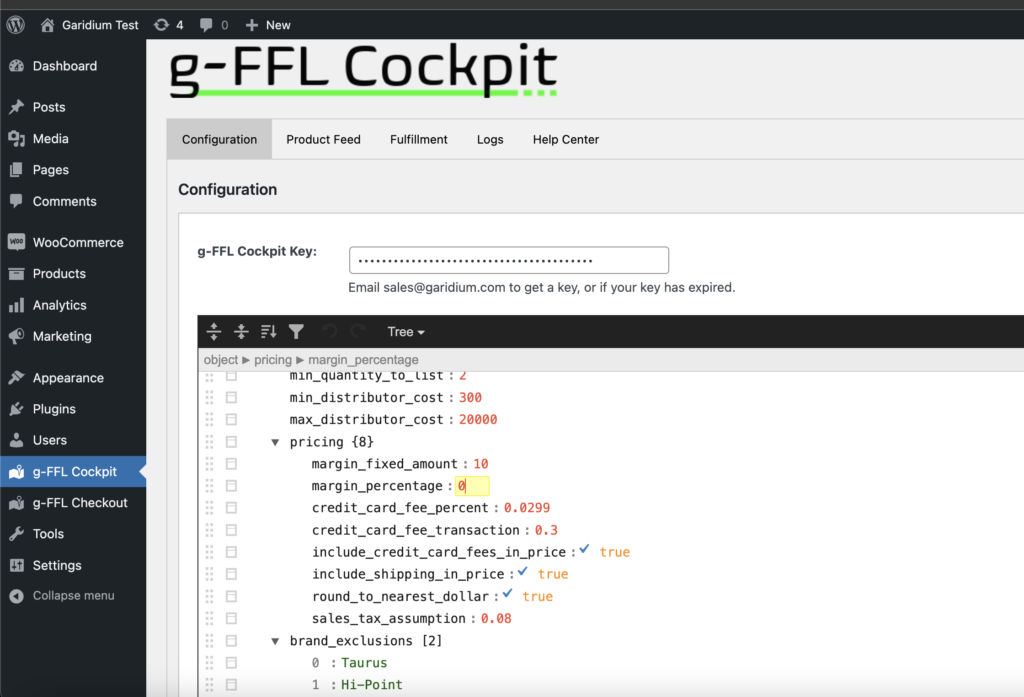
Task: Expand all fields in JSON editor
Action: click(214, 332)
